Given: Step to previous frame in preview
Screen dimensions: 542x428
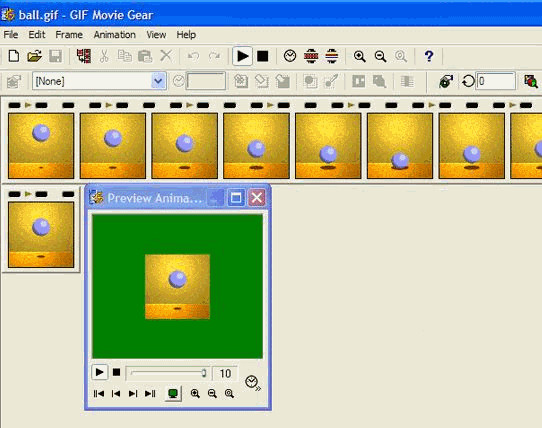Looking at the screenshot, I should [116, 393].
